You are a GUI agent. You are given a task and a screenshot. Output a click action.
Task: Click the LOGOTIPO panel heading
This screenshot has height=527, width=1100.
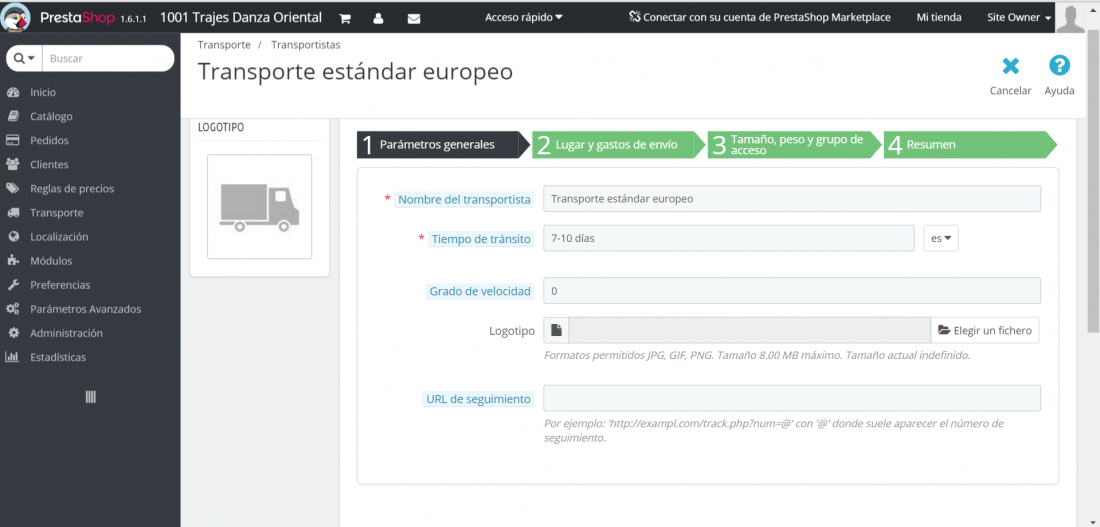pyautogui.click(x=221, y=128)
